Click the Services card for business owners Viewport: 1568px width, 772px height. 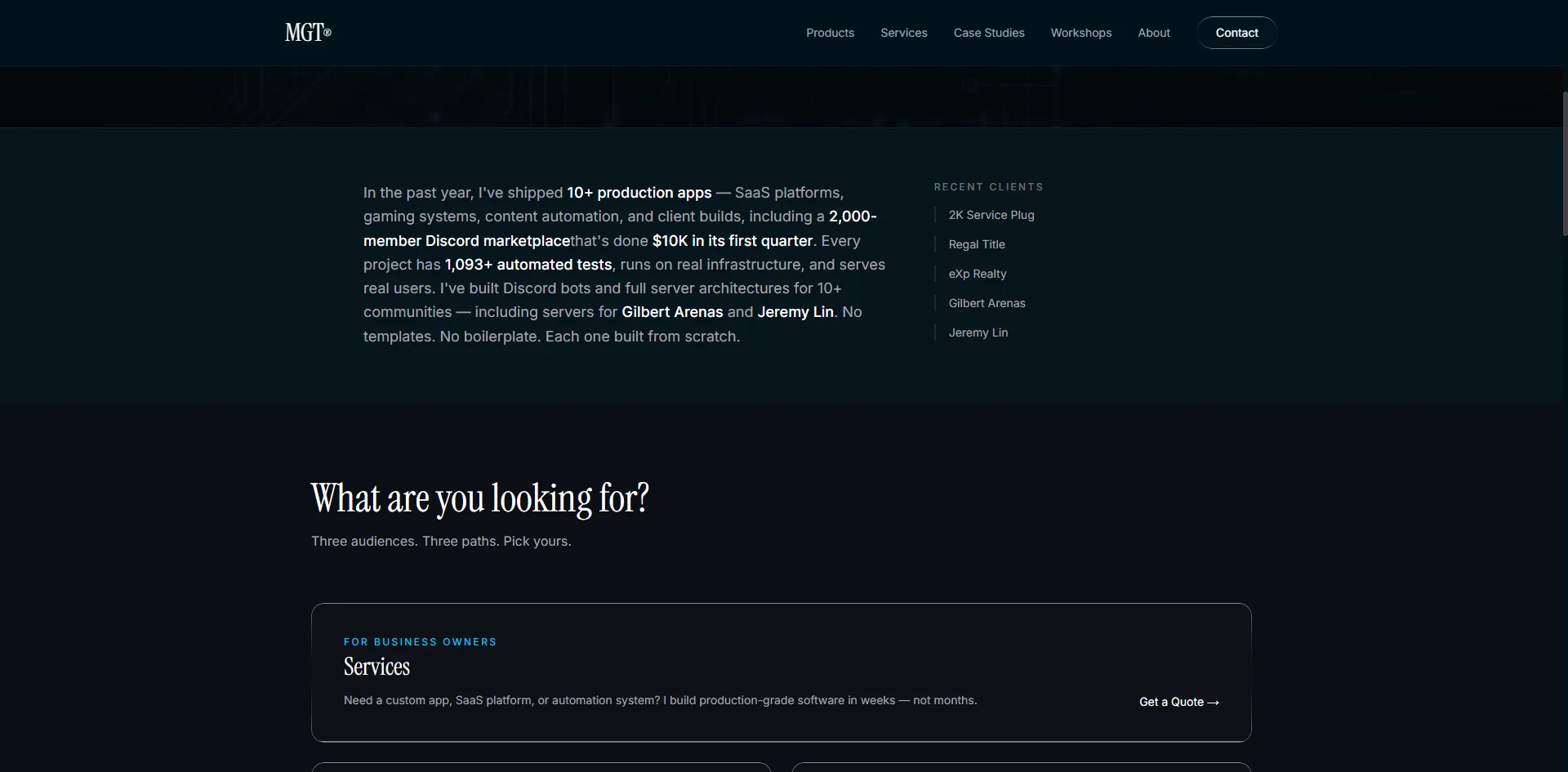click(780, 672)
